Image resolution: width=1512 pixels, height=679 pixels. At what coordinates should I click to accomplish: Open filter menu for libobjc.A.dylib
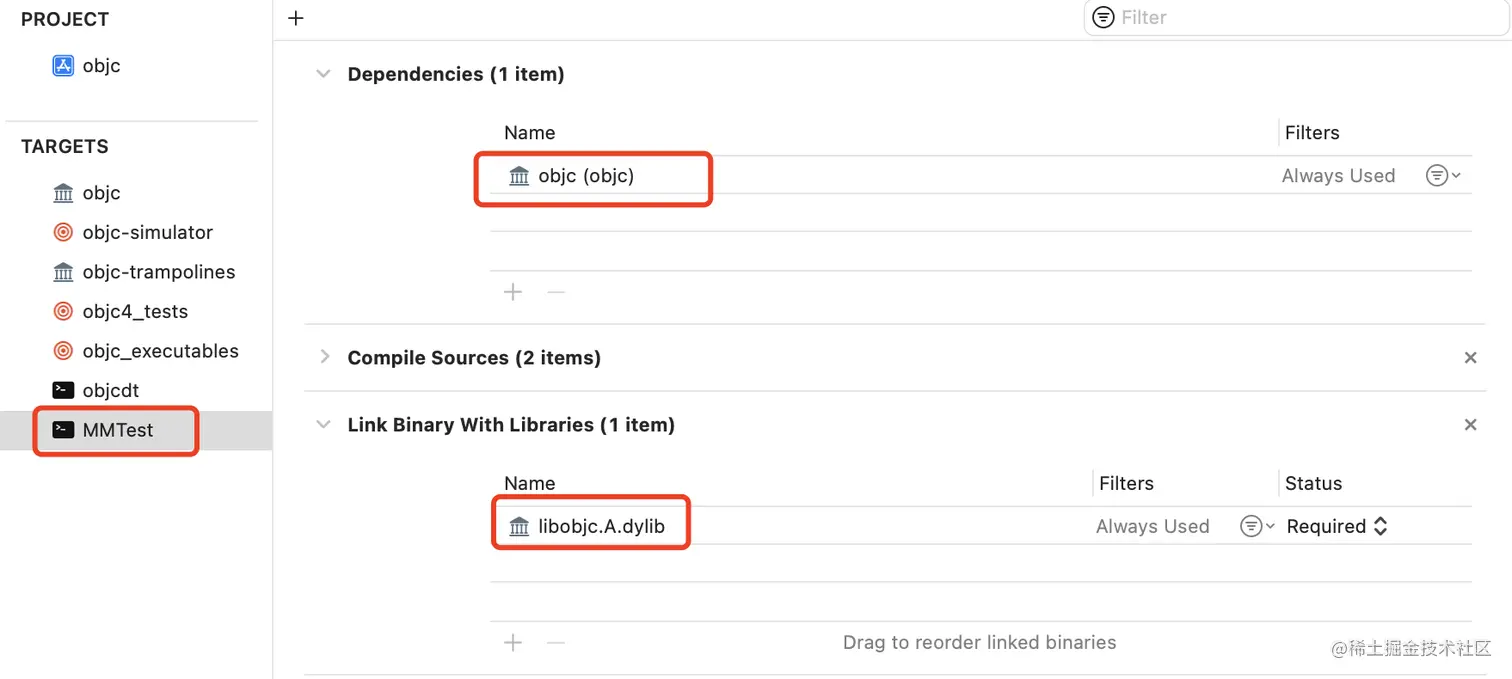click(1255, 527)
